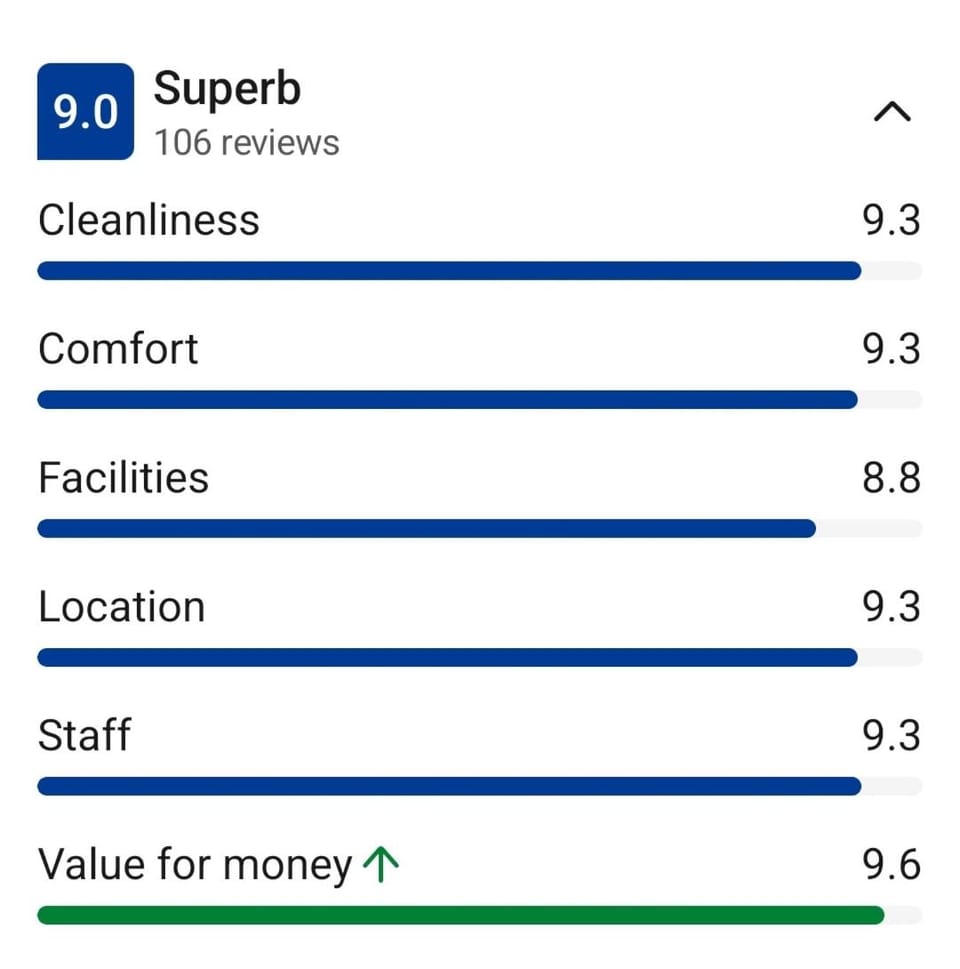Select the Facilities category label
This screenshot has width=960, height=969.
pos(124,478)
